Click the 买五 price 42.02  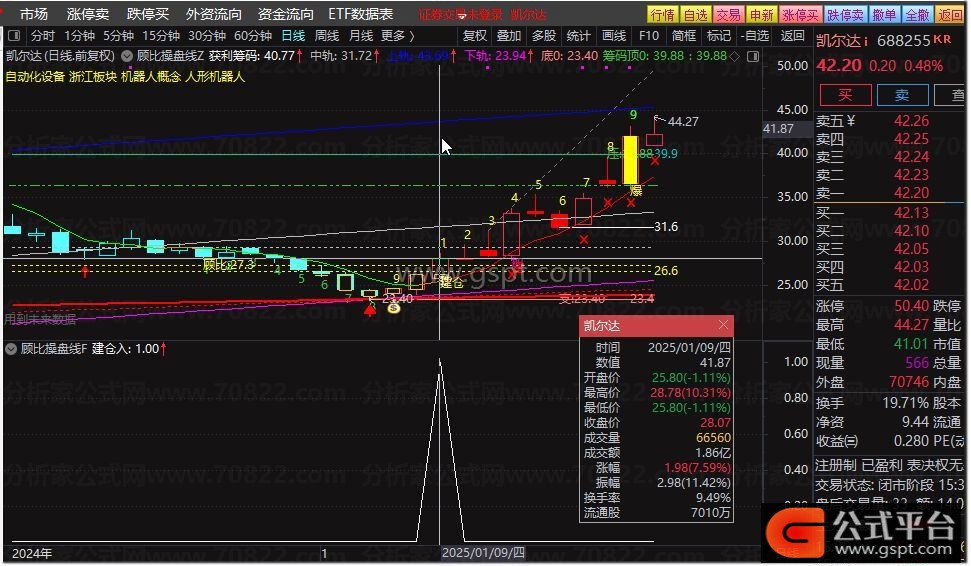pos(911,285)
